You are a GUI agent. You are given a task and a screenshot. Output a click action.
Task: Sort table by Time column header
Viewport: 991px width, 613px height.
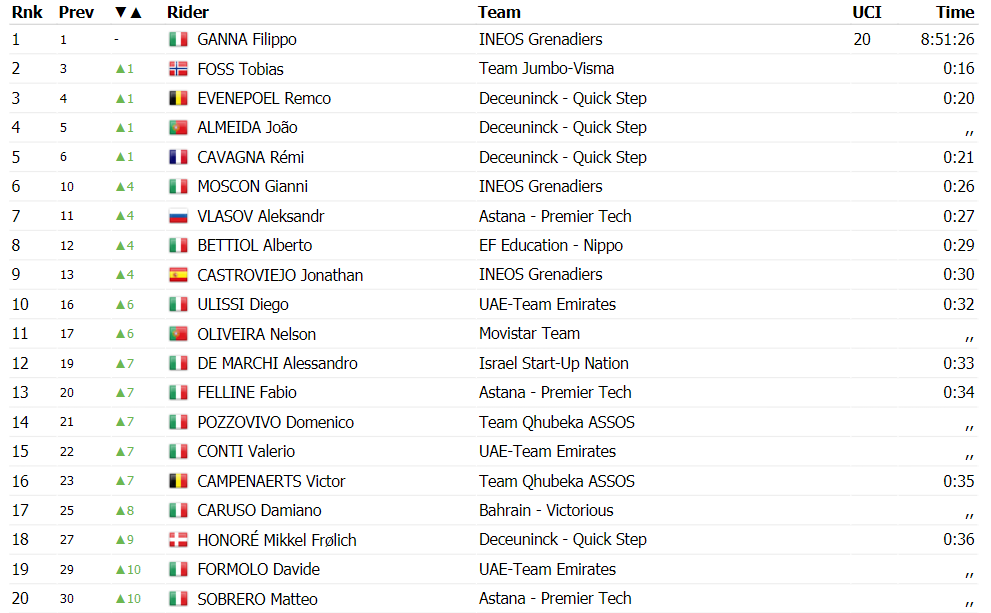[955, 12]
